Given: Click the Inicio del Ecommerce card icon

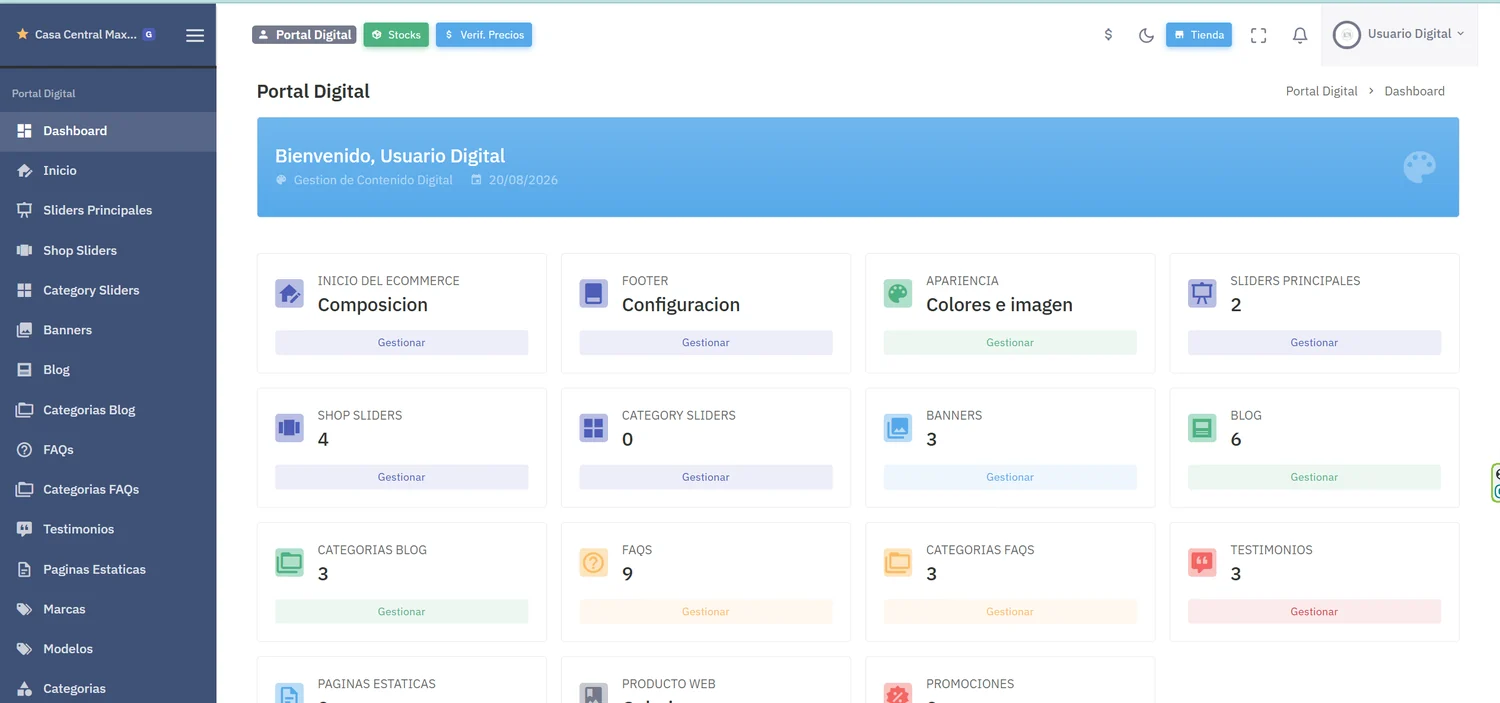Looking at the screenshot, I should [289, 294].
